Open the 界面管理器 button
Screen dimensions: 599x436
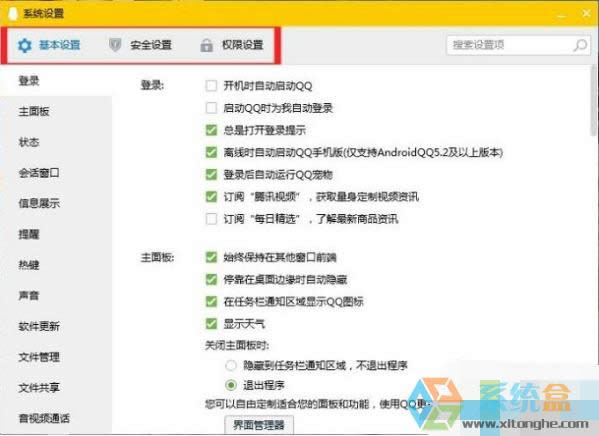(x=259, y=425)
